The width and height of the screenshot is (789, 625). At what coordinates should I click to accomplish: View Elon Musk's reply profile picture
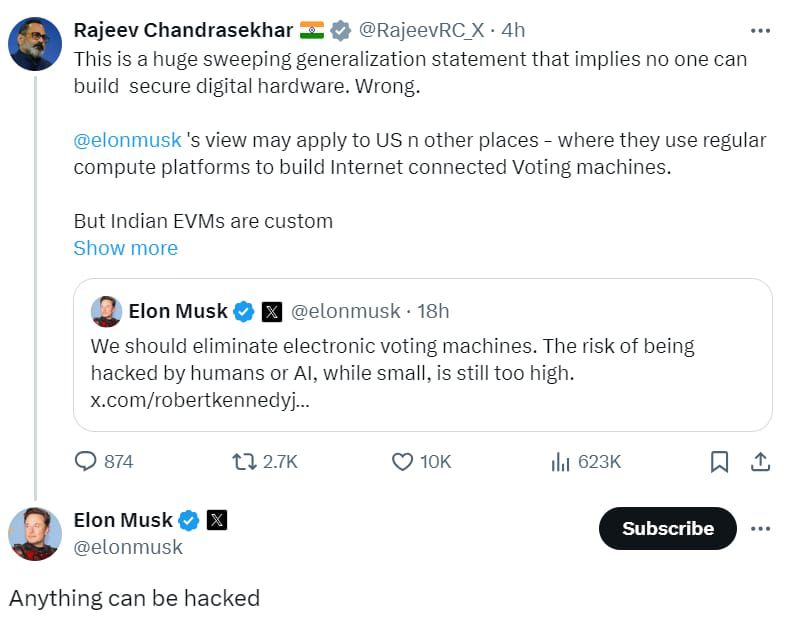click(35, 534)
